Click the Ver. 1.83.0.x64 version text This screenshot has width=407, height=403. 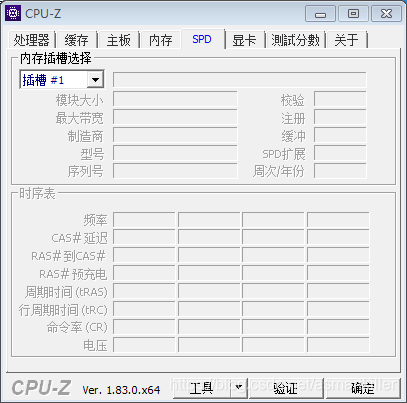[121, 390]
